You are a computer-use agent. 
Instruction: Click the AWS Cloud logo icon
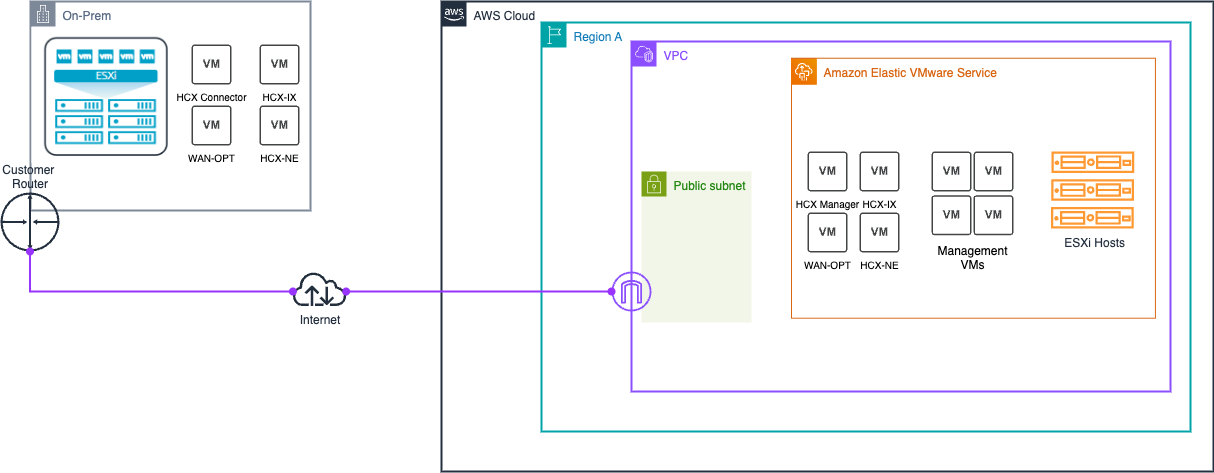pos(454,15)
